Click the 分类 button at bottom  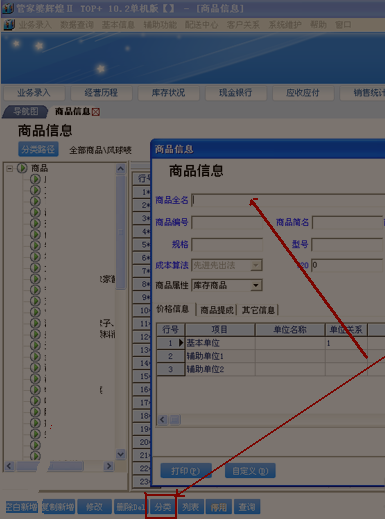click(x=162, y=507)
